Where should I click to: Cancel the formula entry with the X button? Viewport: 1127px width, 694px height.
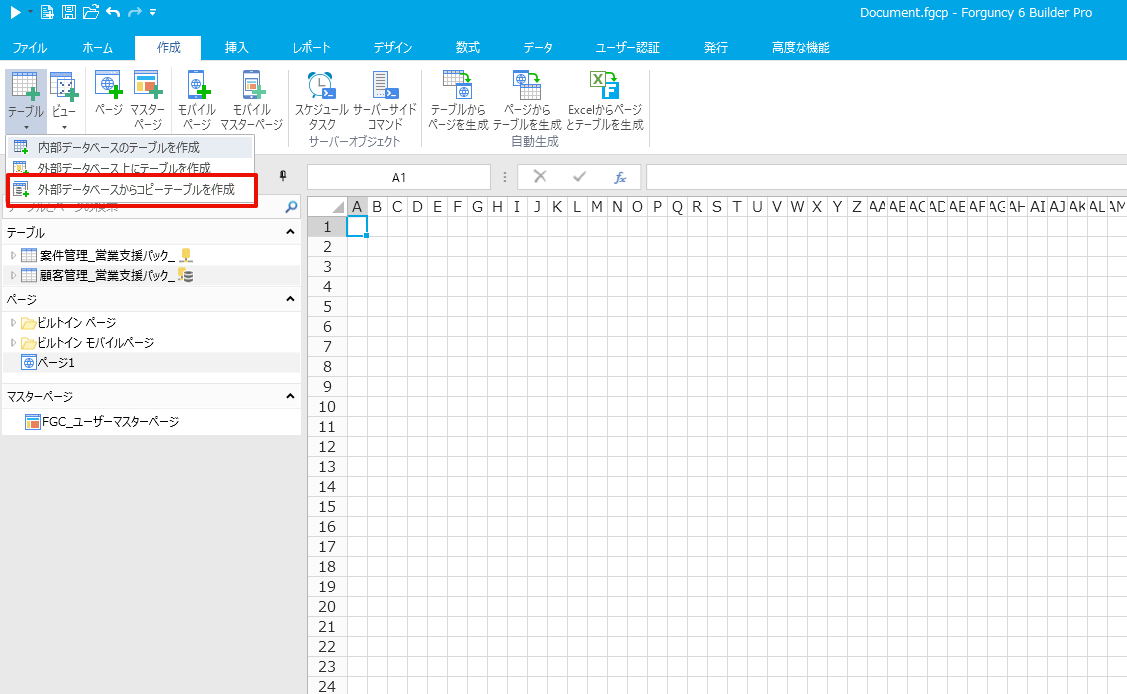point(540,177)
